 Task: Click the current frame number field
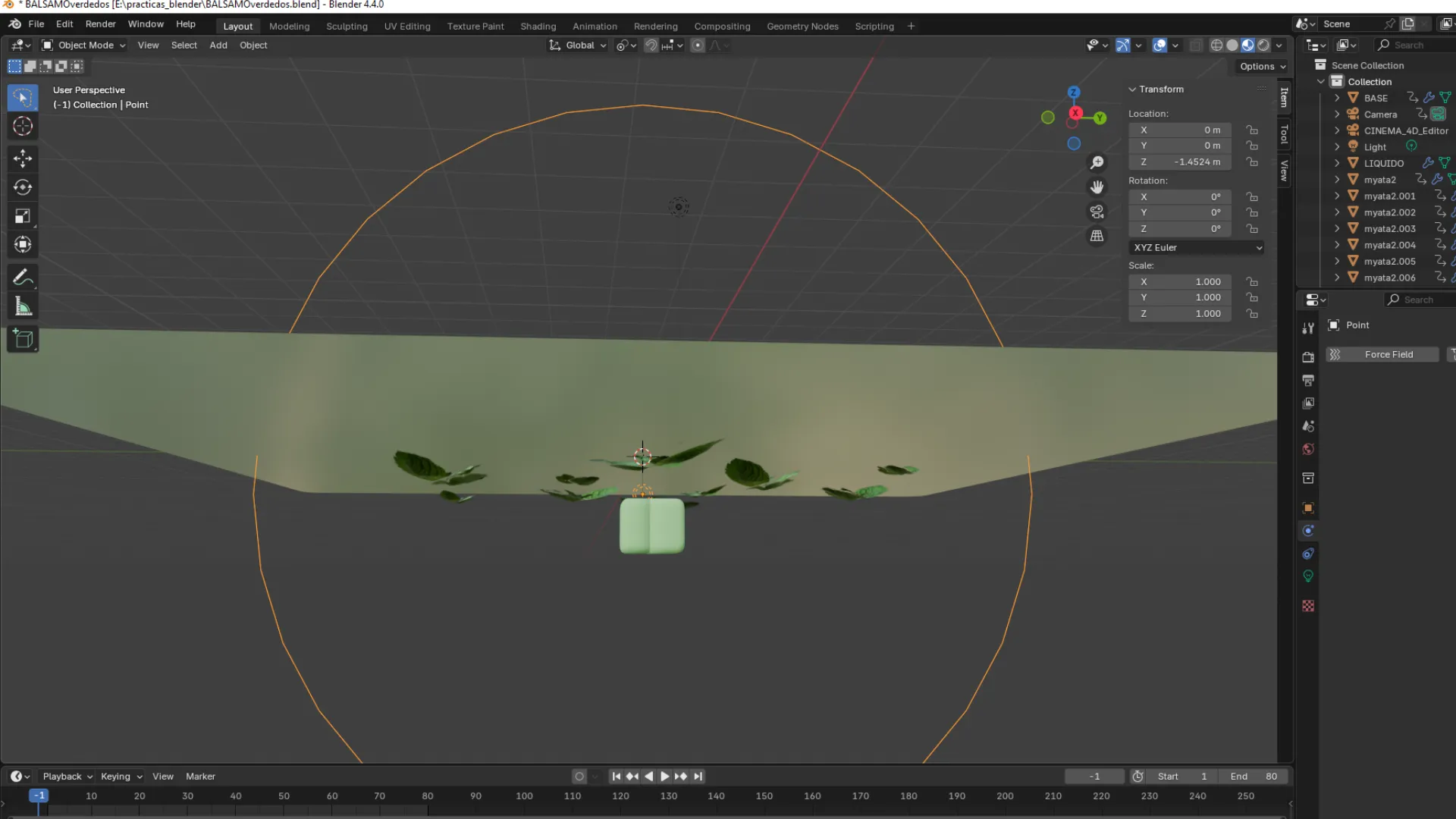coord(1094,777)
